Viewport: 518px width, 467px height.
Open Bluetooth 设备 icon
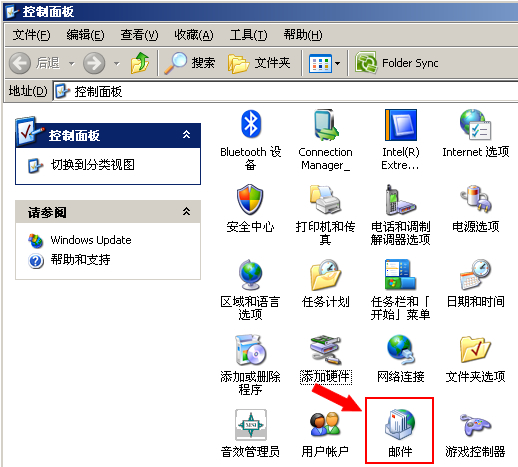[251, 124]
